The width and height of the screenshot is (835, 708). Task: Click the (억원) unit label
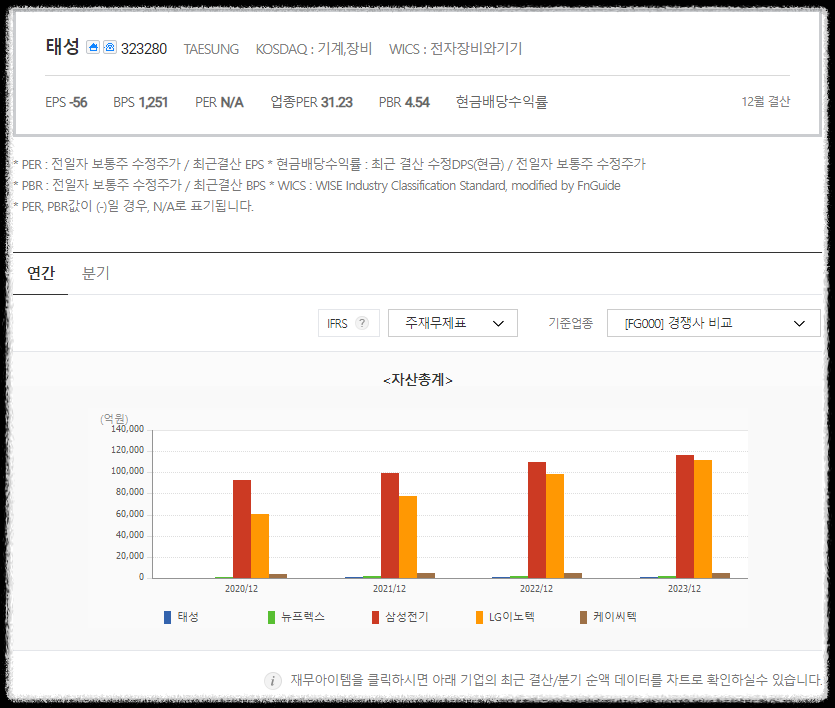pos(114,419)
